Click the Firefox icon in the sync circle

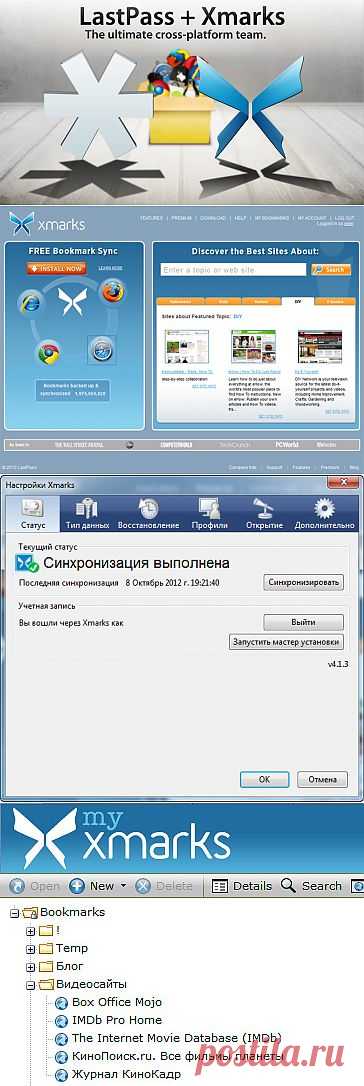coord(113,291)
